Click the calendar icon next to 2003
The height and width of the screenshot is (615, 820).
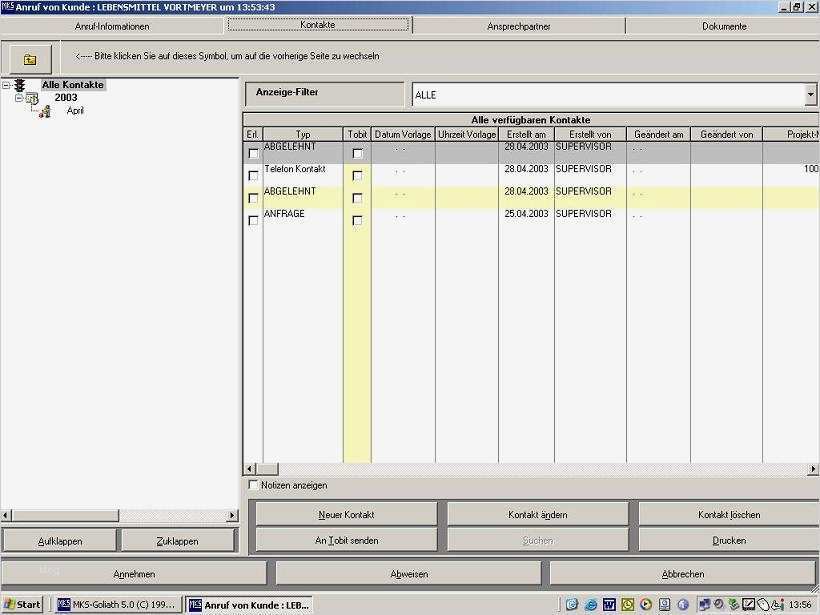click(x=32, y=98)
